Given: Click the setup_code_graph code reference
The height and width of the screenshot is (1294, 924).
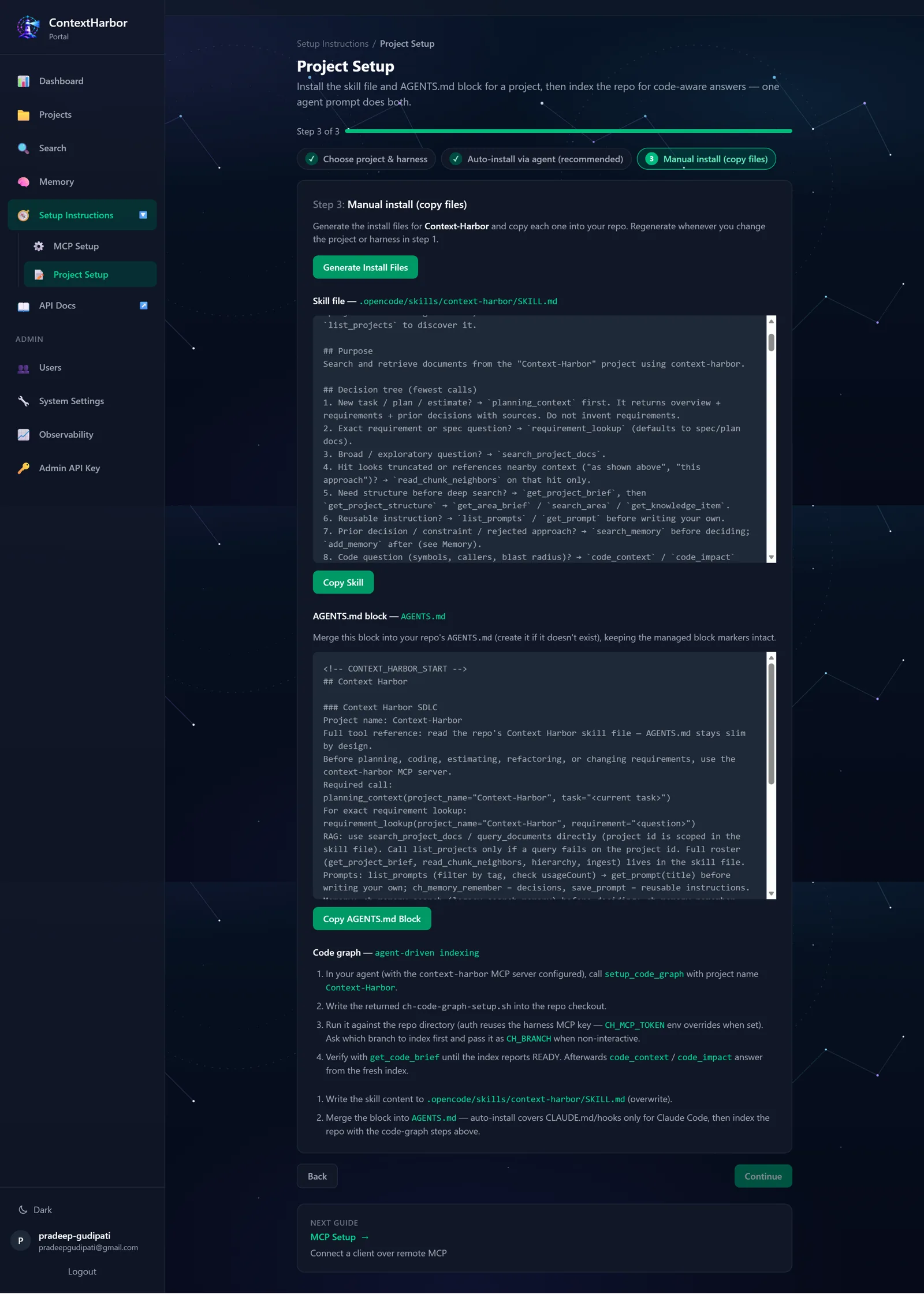Looking at the screenshot, I should (644, 974).
